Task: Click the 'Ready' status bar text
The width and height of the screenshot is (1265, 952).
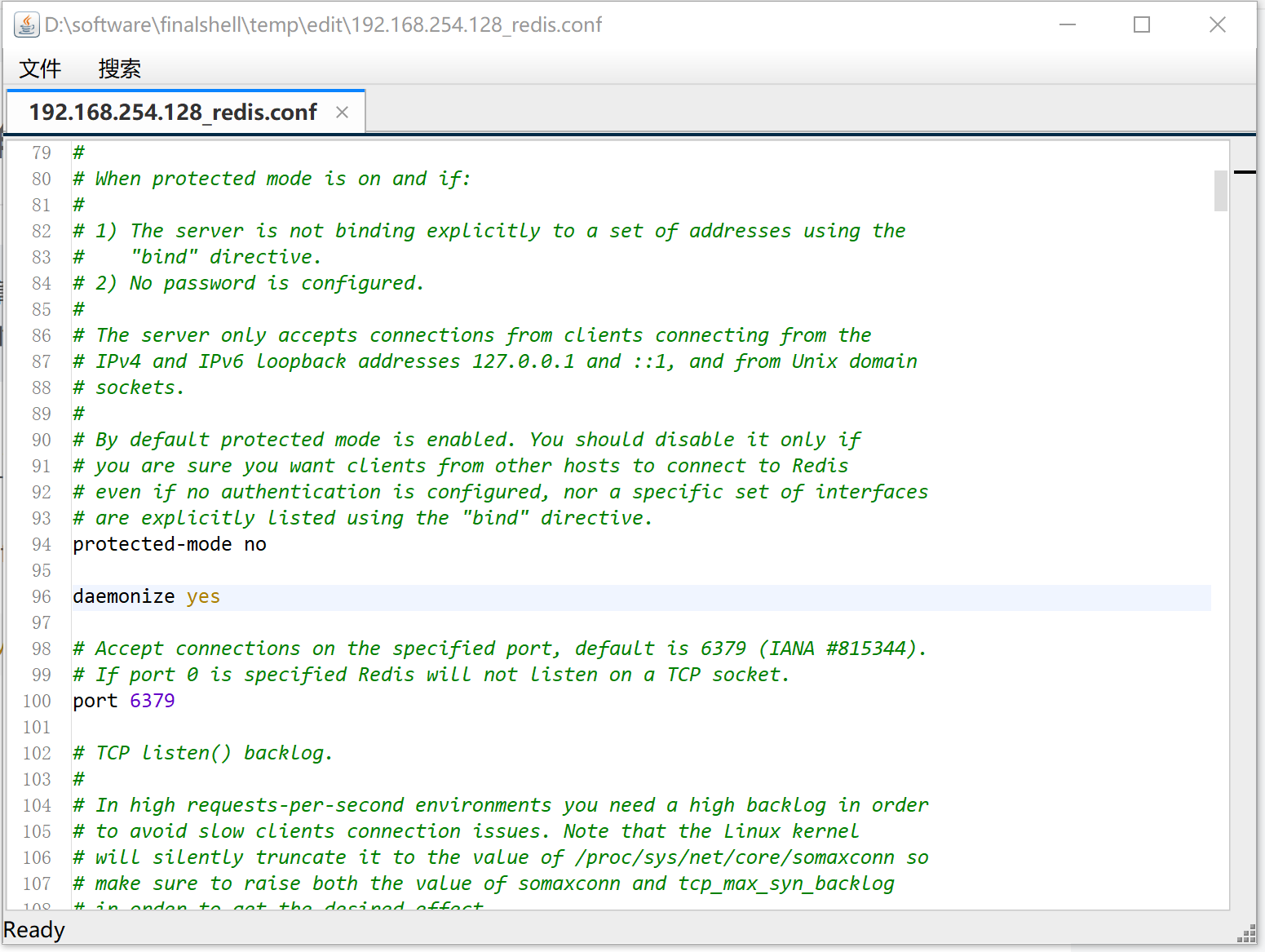Action: click(x=34, y=930)
